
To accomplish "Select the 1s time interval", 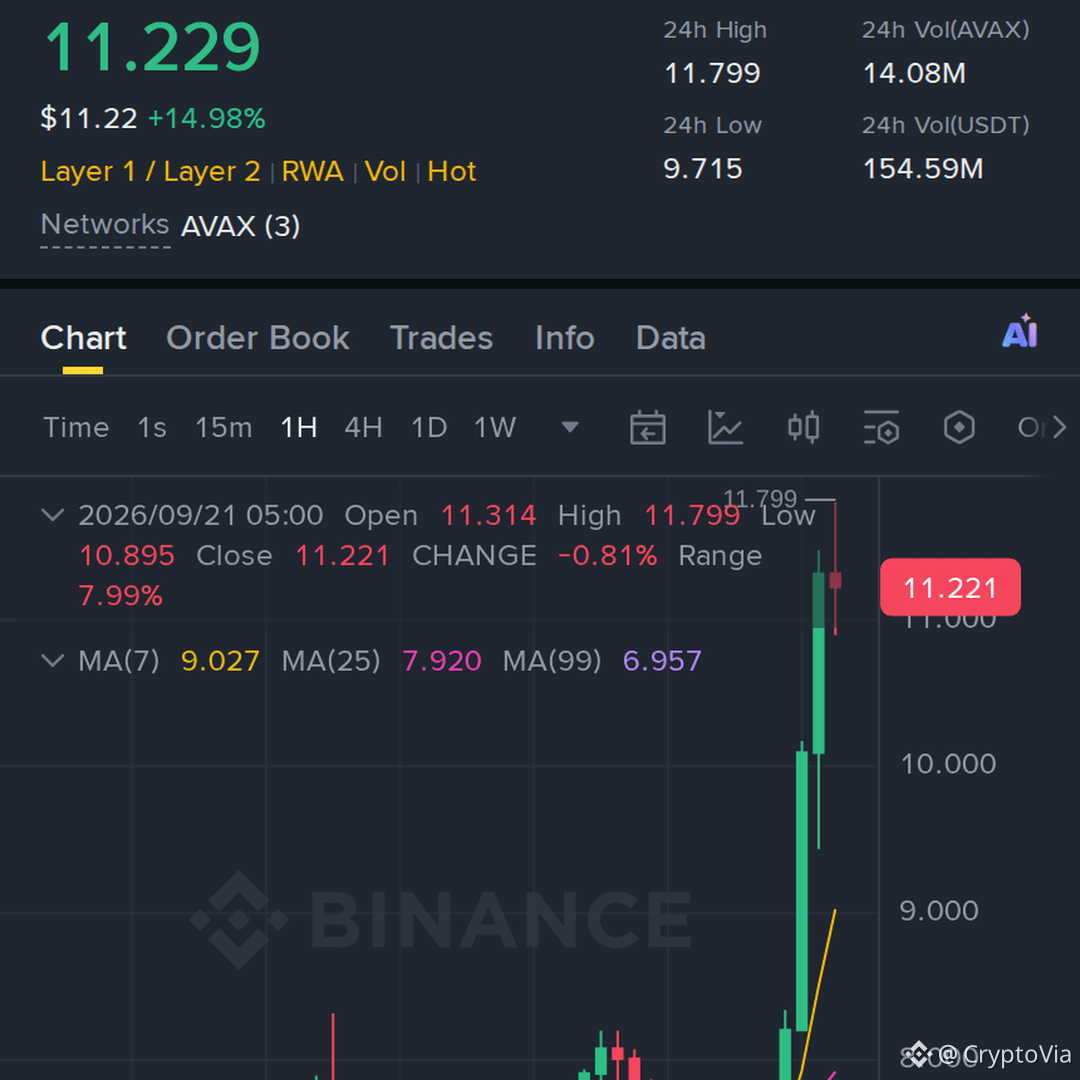I will [x=152, y=428].
